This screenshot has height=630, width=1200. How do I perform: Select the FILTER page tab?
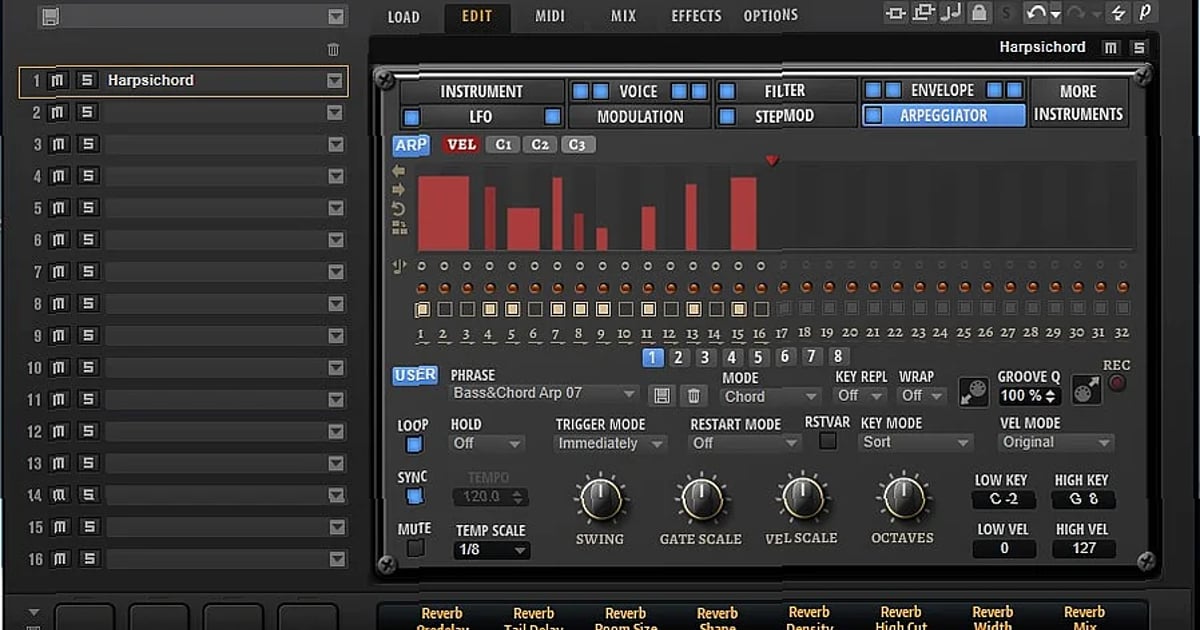tap(785, 90)
